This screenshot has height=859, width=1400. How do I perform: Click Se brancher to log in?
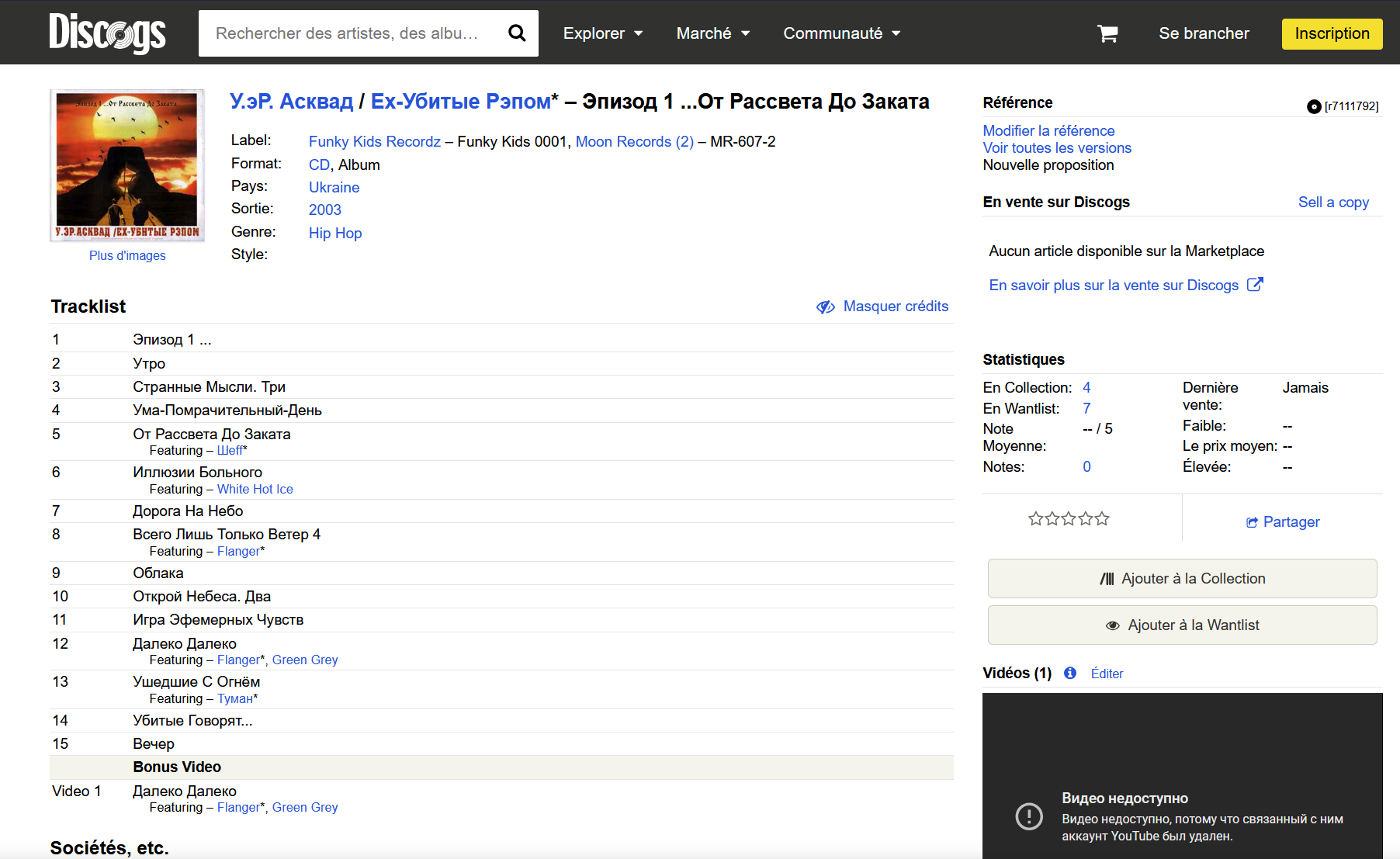[1204, 33]
